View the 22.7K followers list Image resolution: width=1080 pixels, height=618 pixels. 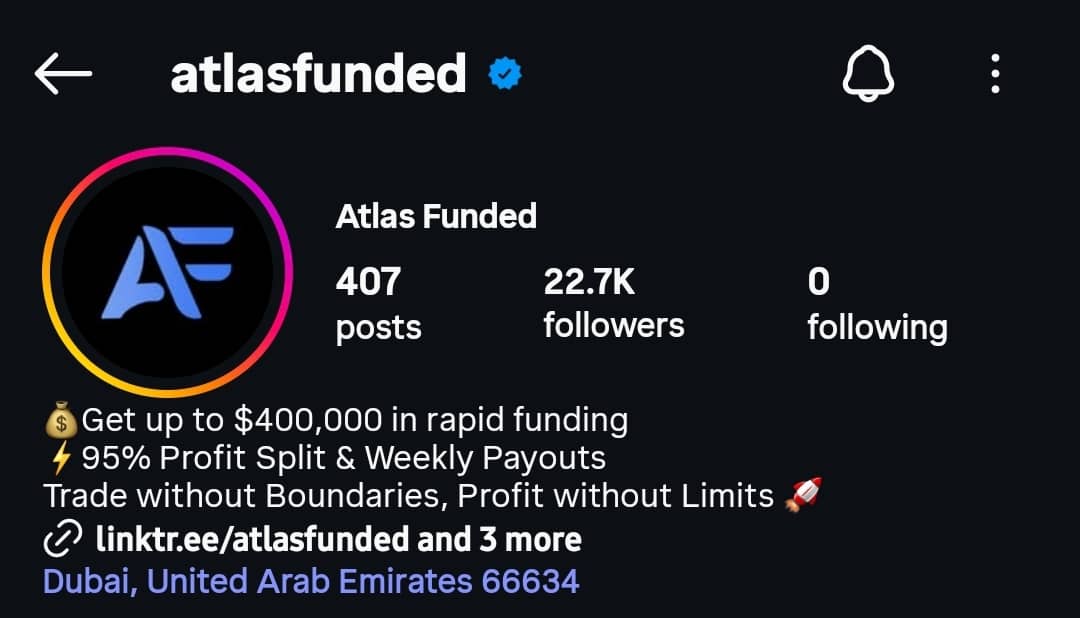[x=613, y=303]
